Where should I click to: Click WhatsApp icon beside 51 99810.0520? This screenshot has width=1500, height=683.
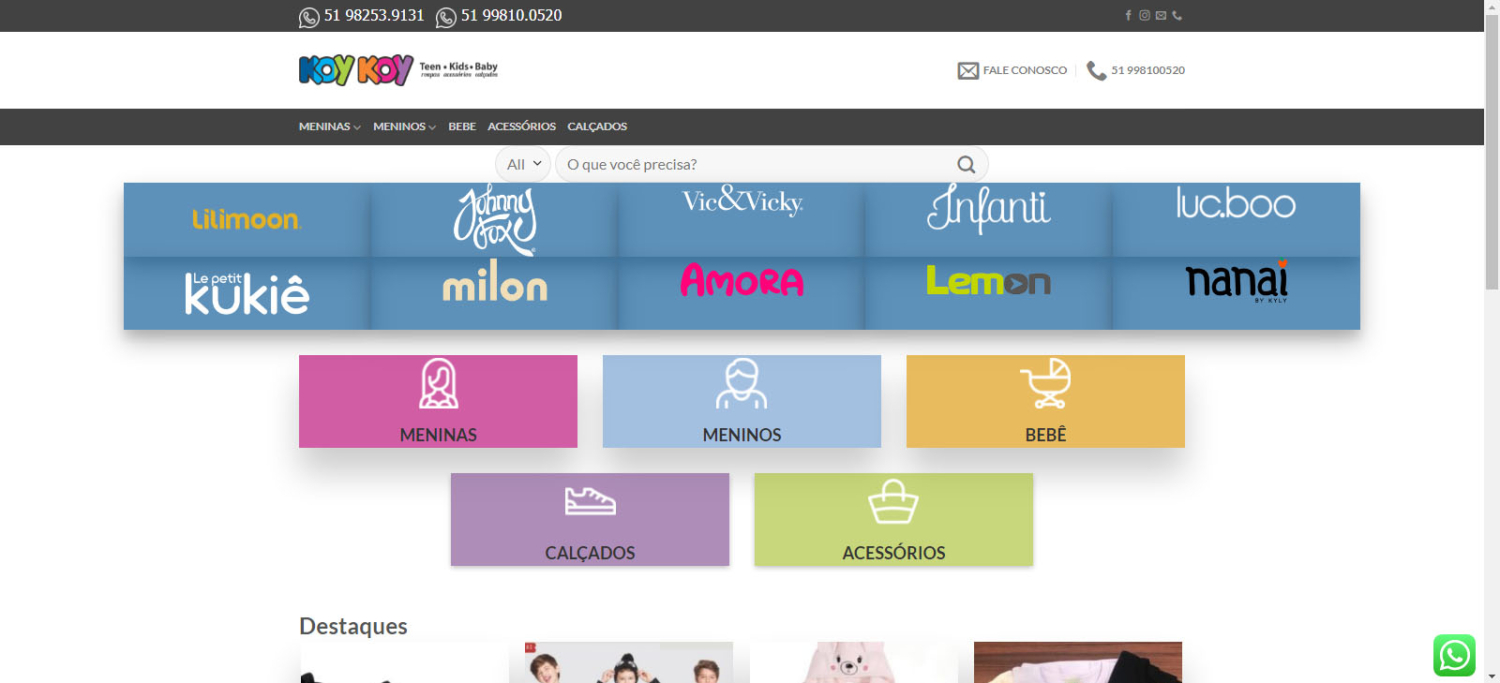tap(446, 17)
